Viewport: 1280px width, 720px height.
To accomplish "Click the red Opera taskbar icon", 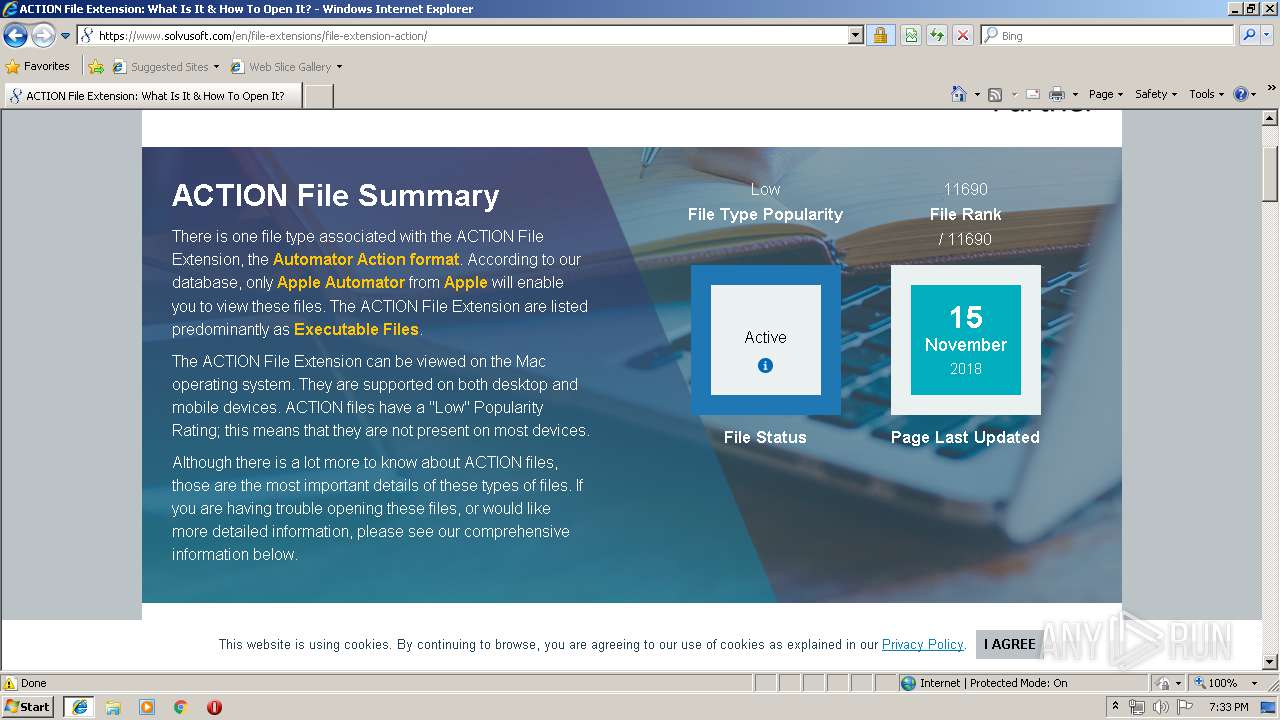I will pyautogui.click(x=214, y=707).
